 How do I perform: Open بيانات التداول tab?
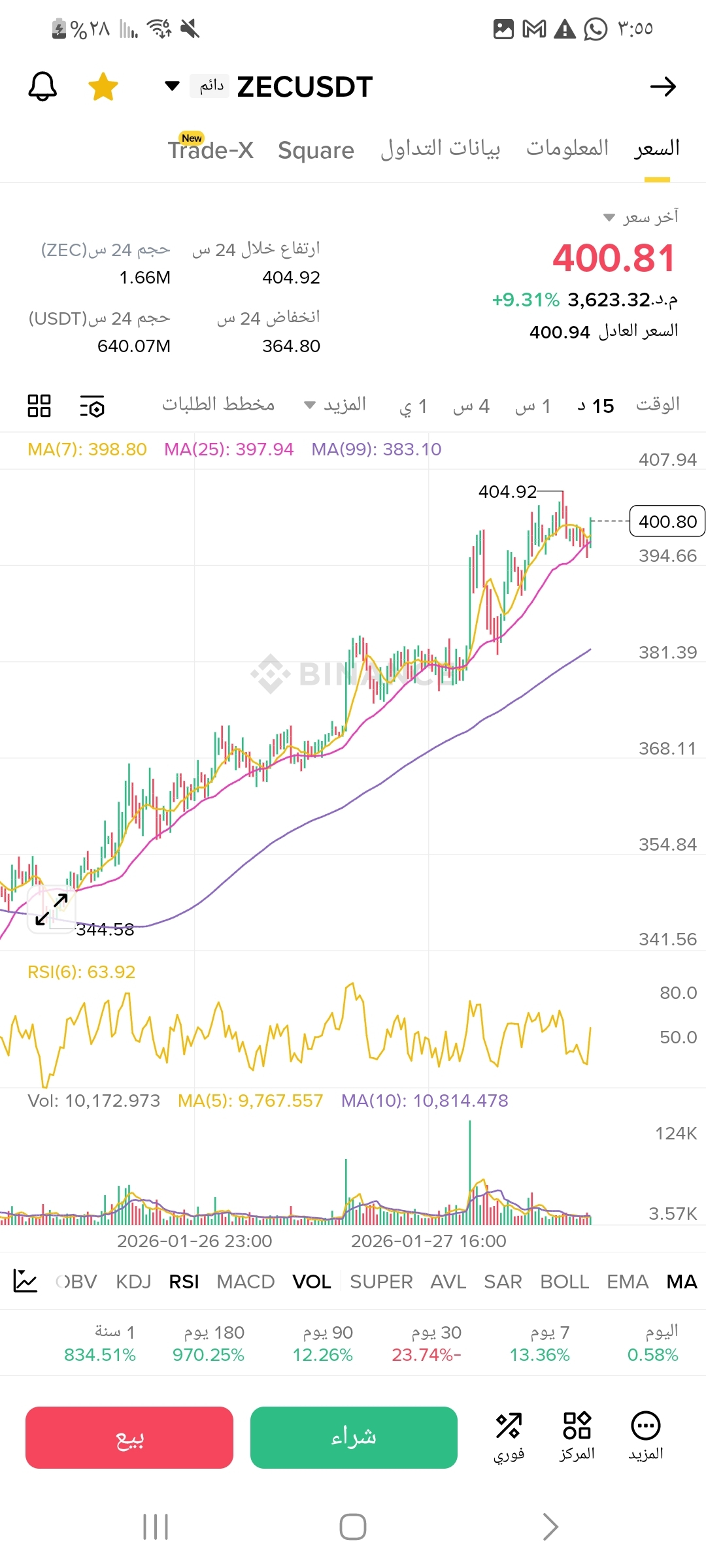(x=441, y=149)
